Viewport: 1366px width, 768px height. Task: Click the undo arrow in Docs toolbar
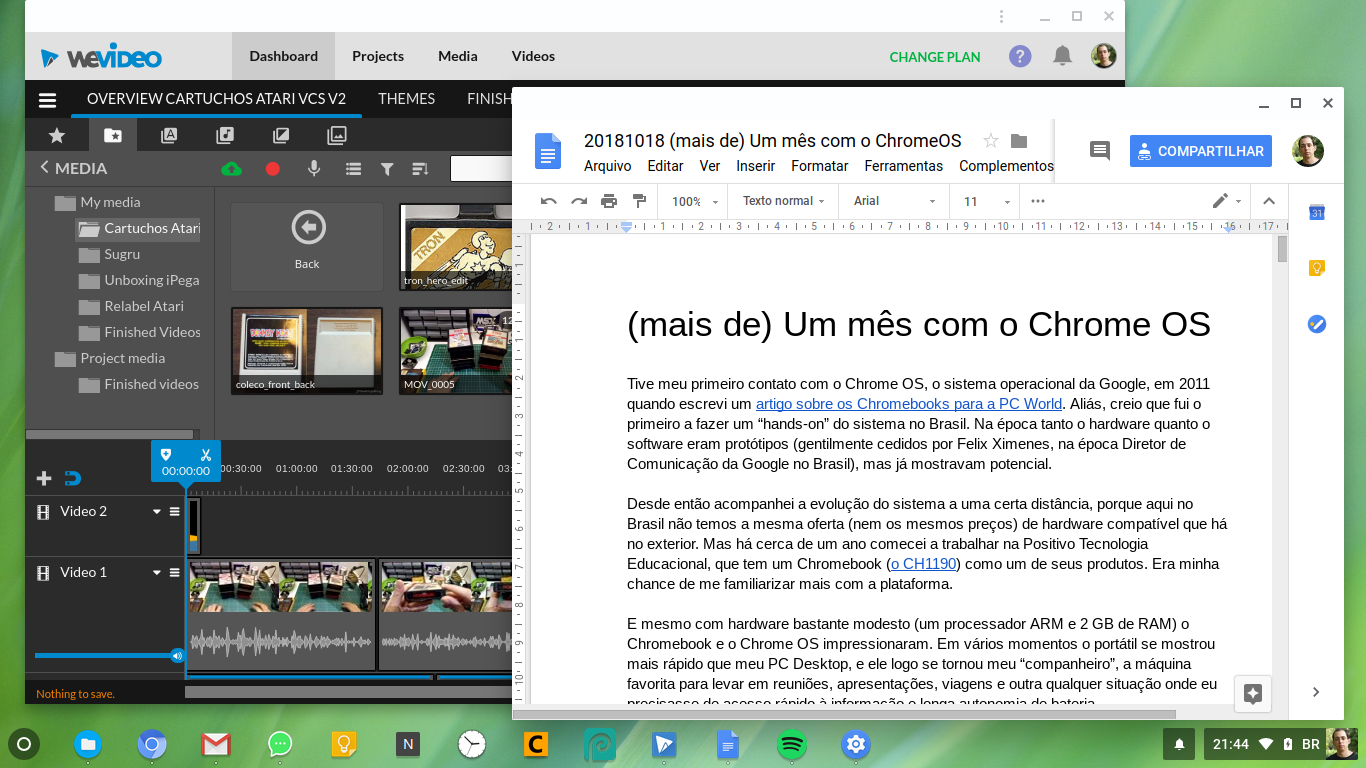click(549, 201)
